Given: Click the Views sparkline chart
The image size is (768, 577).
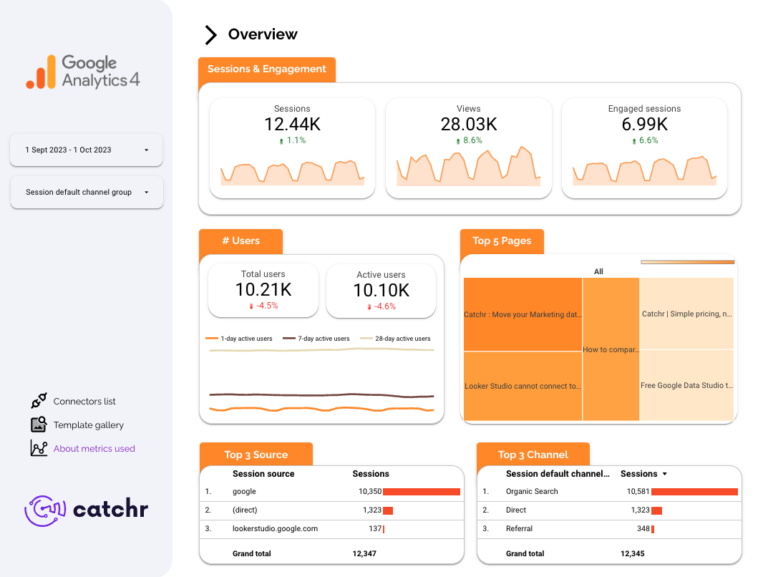Looking at the screenshot, I should tap(469, 167).
